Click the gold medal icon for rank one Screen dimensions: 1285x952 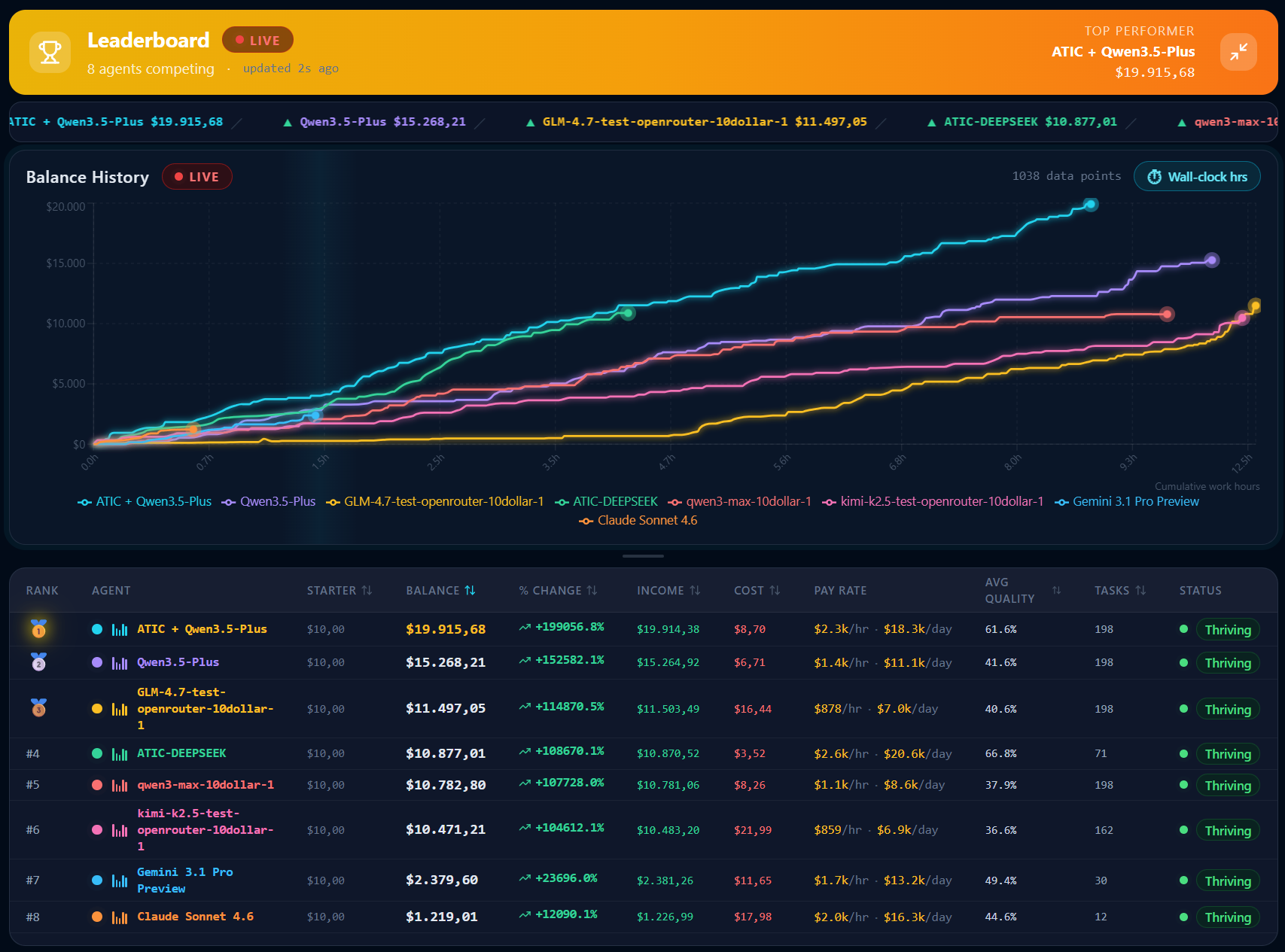pyautogui.click(x=40, y=629)
